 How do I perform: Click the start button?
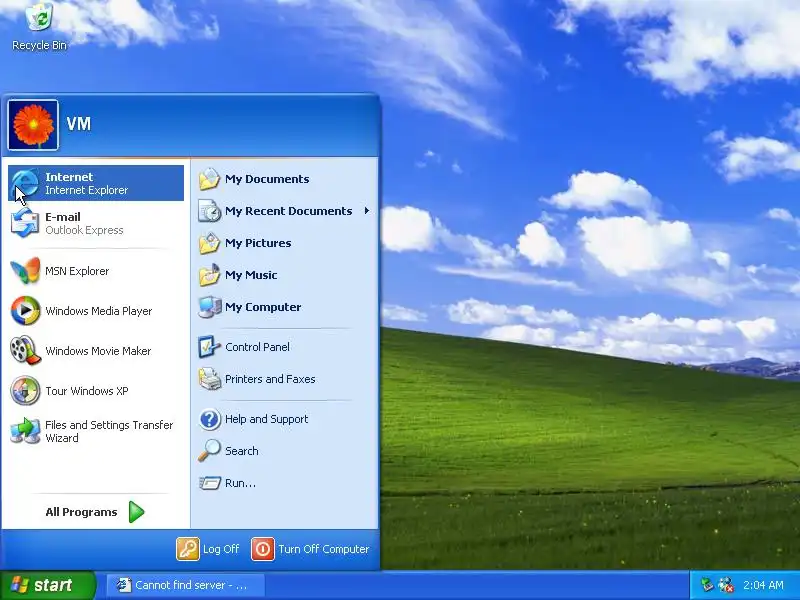point(47,585)
